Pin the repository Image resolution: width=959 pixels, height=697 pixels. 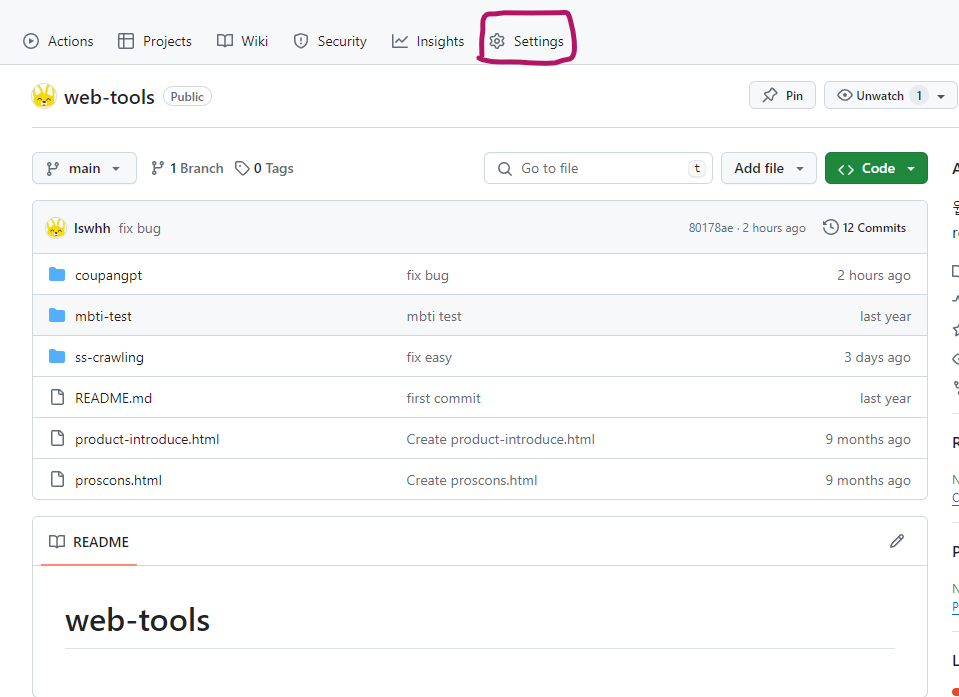click(782, 95)
